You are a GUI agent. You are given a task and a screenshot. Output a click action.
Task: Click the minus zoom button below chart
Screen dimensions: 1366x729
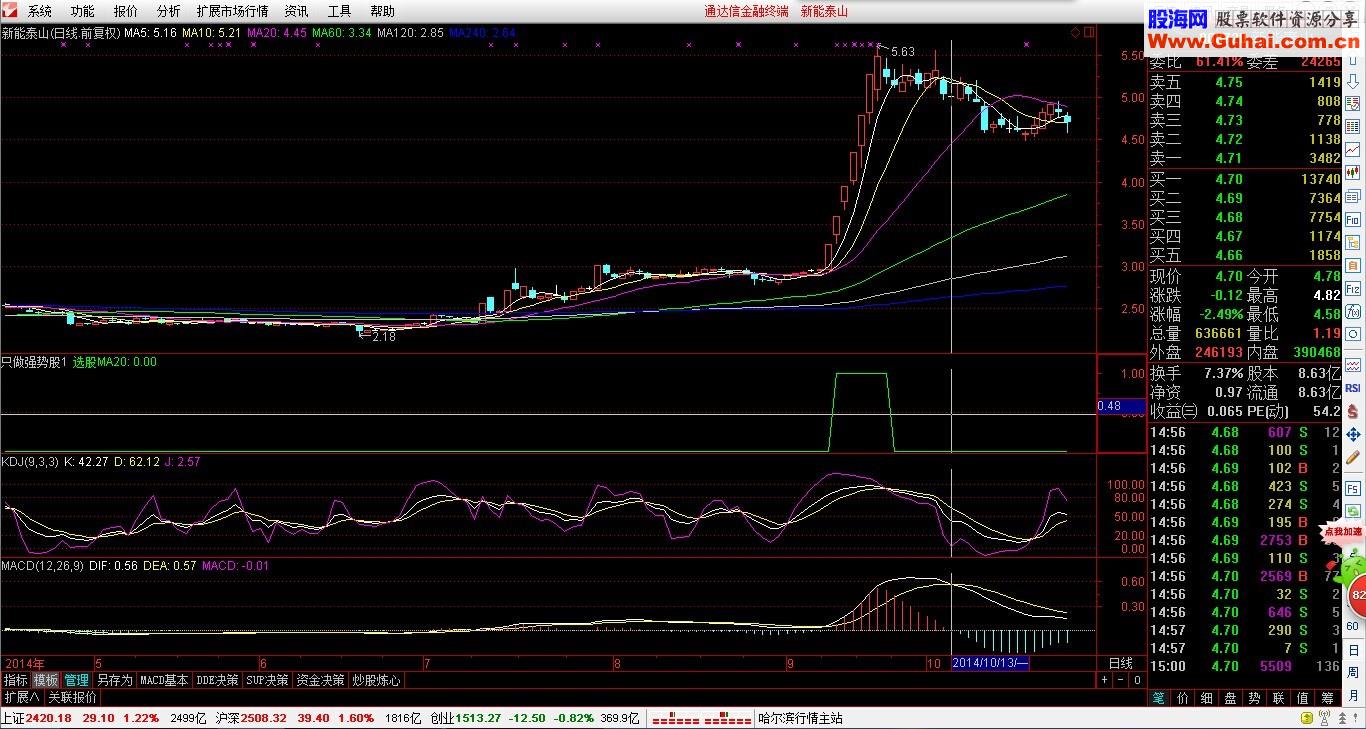[x=1121, y=680]
